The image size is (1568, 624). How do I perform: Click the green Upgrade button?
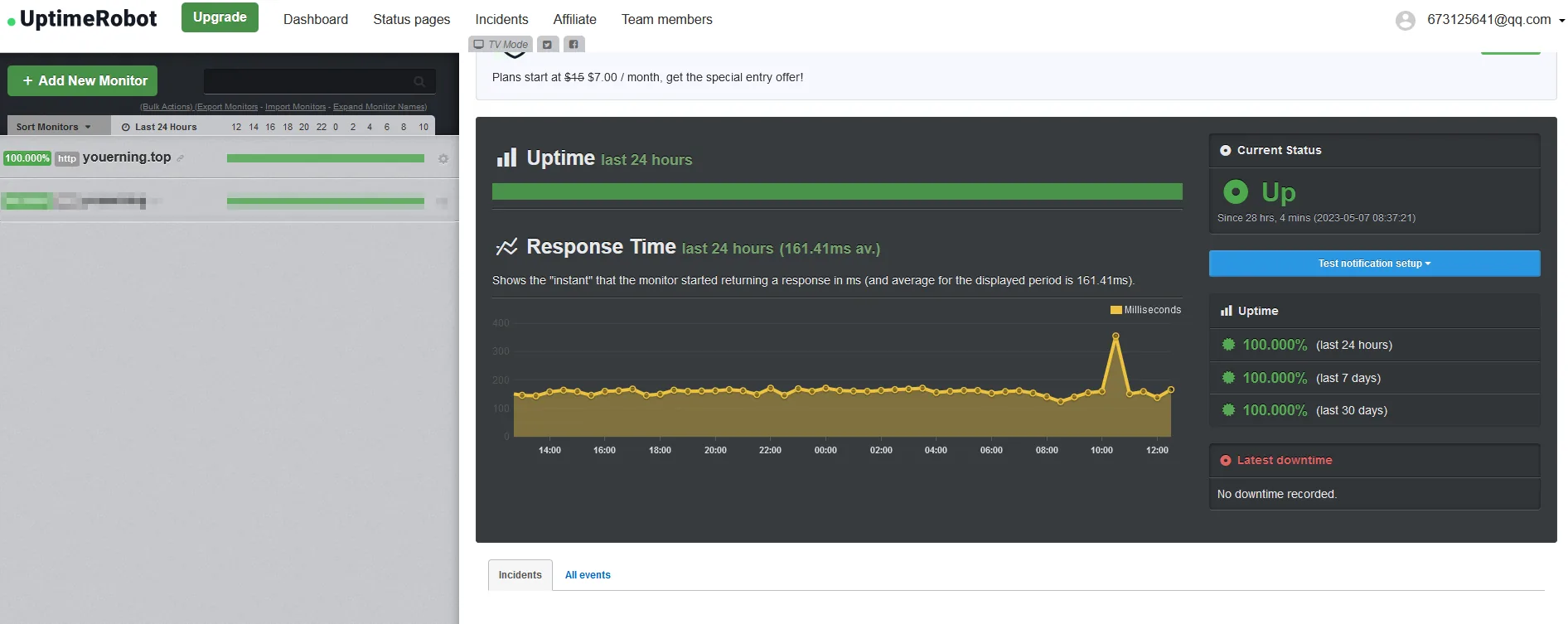[x=220, y=17]
